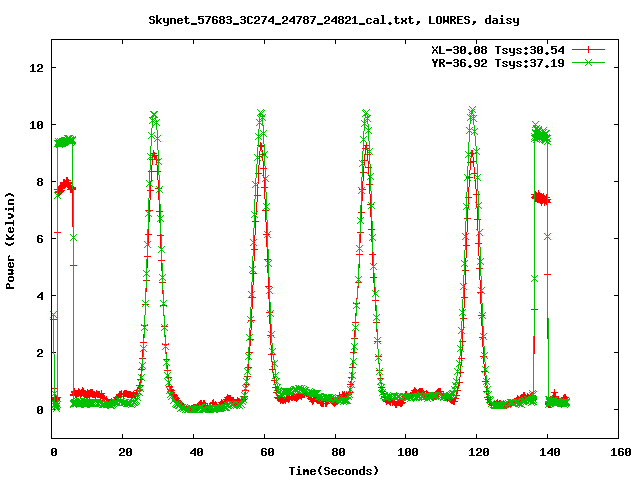Screen dimensions: 640x480
Task: Click the red calibration plateau near time 4 seconds
Action: click(65, 186)
